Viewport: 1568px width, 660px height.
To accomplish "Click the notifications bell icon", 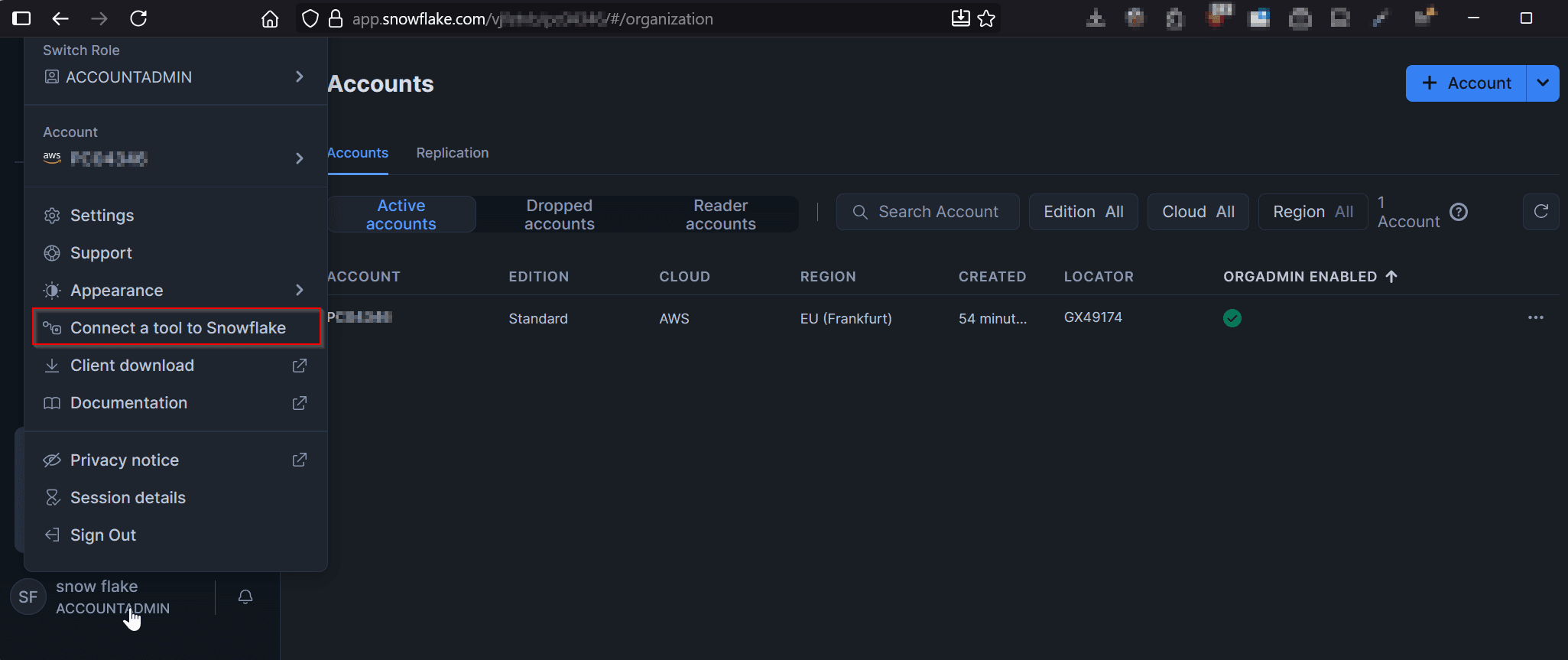I will pos(245,597).
